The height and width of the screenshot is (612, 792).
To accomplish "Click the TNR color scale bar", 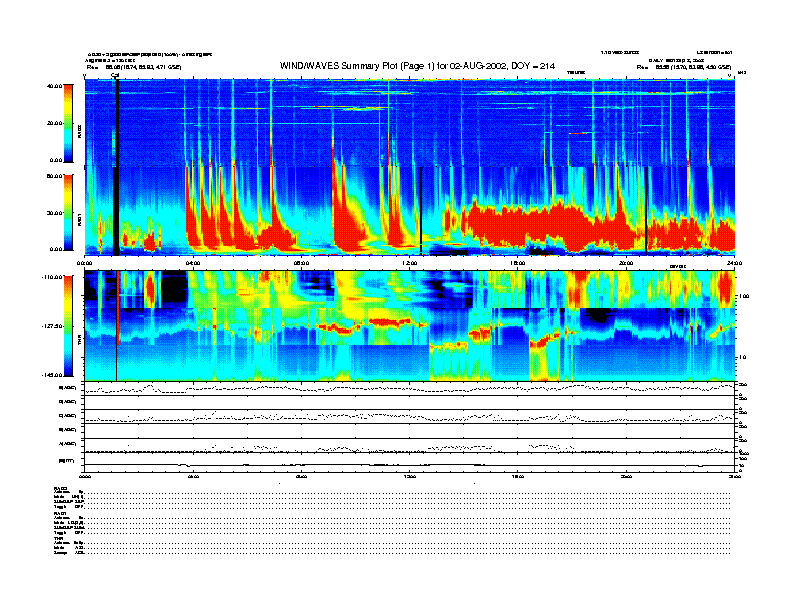I will pyautogui.click(x=68, y=326).
